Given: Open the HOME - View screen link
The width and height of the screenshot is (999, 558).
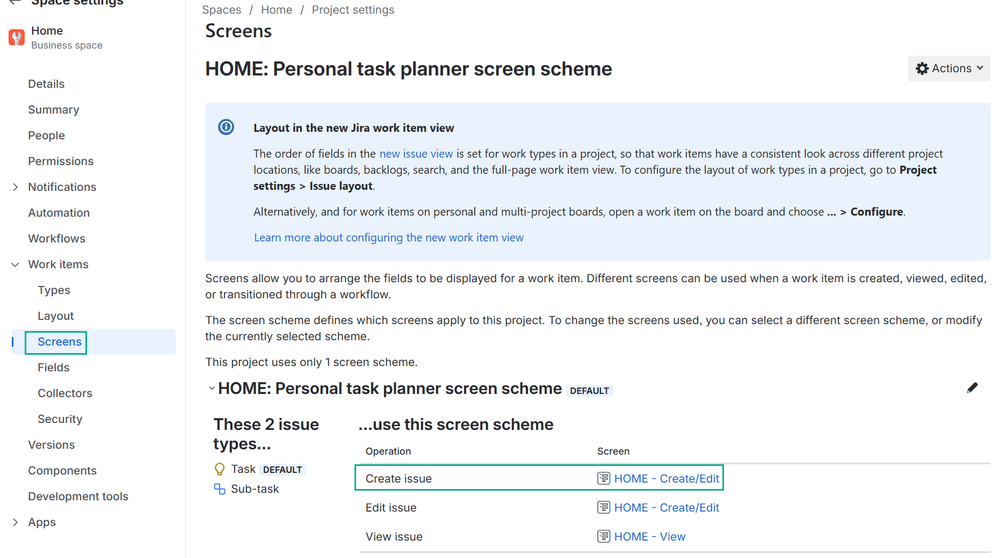Looking at the screenshot, I should pyautogui.click(x=650, y=536).
